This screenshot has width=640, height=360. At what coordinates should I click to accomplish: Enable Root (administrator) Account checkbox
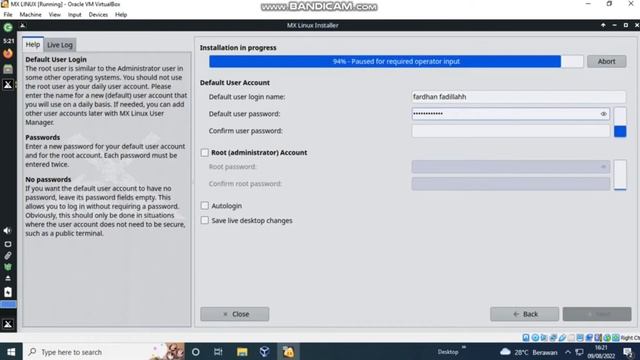204,153
